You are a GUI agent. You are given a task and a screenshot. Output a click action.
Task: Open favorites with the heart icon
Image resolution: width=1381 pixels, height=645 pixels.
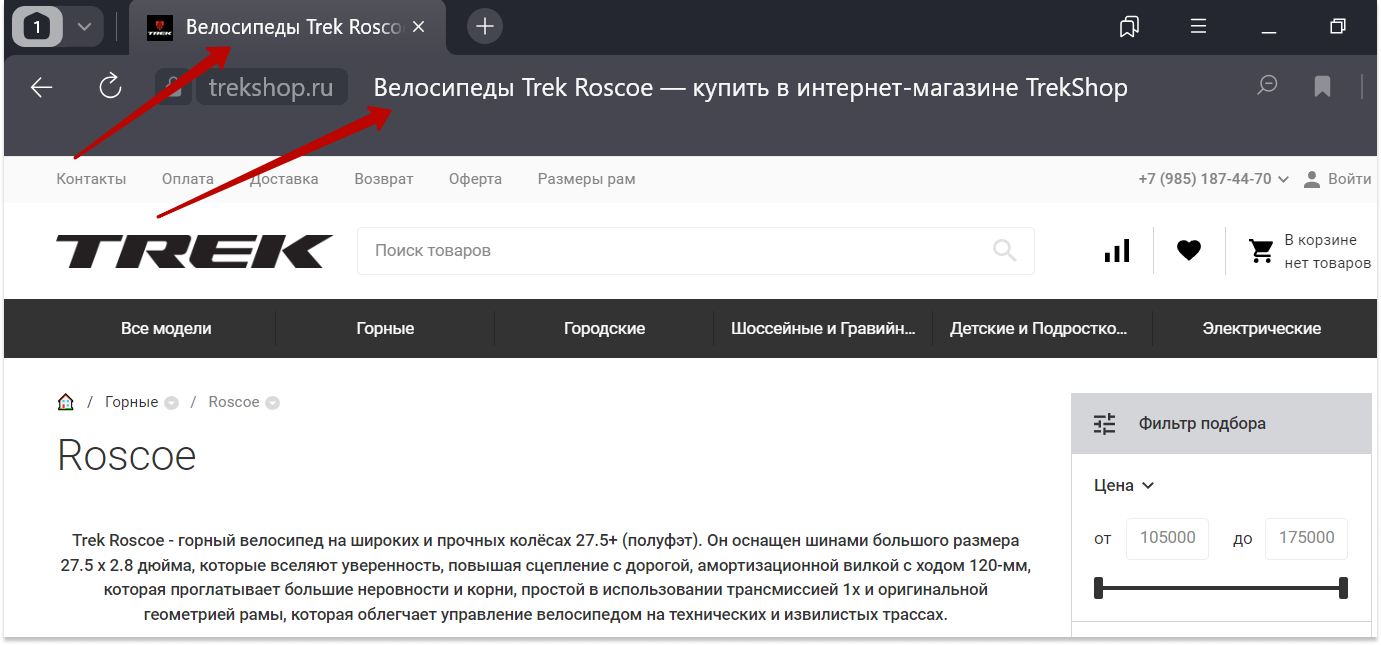1189,250
